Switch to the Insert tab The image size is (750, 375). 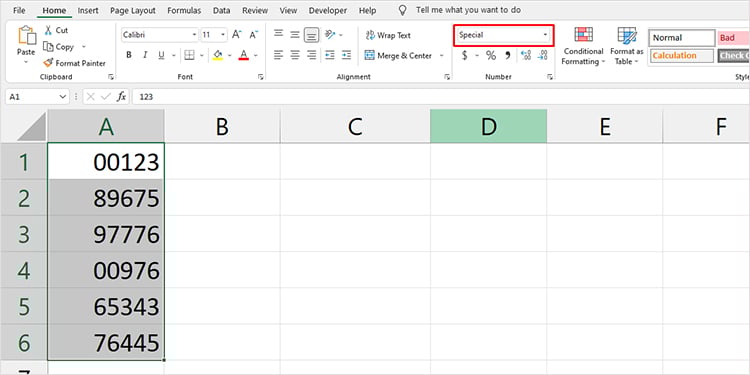(x=88, y=10)
